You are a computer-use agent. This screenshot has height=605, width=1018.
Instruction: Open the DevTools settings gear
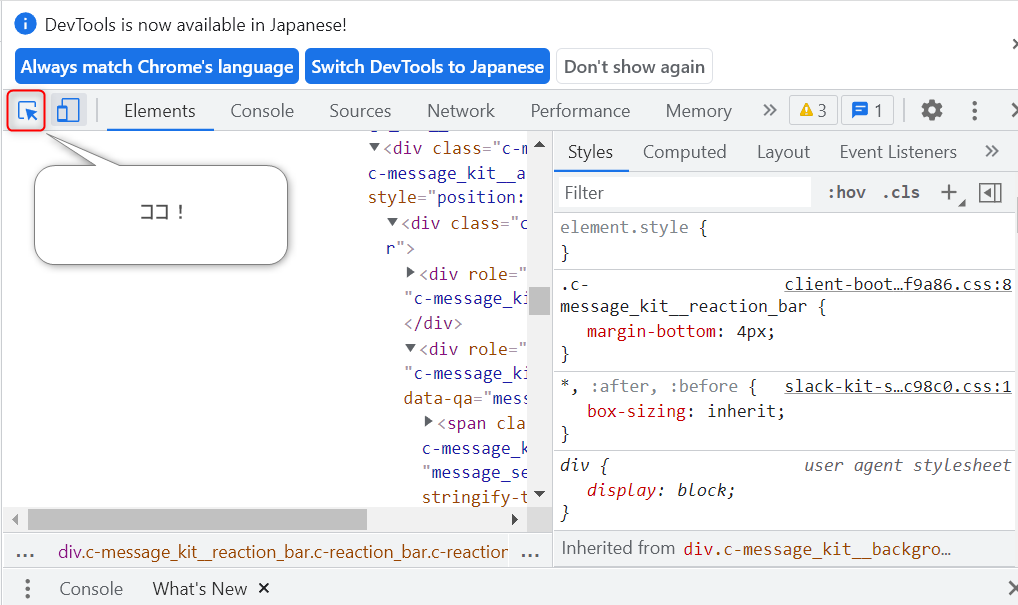click(932, 110)
